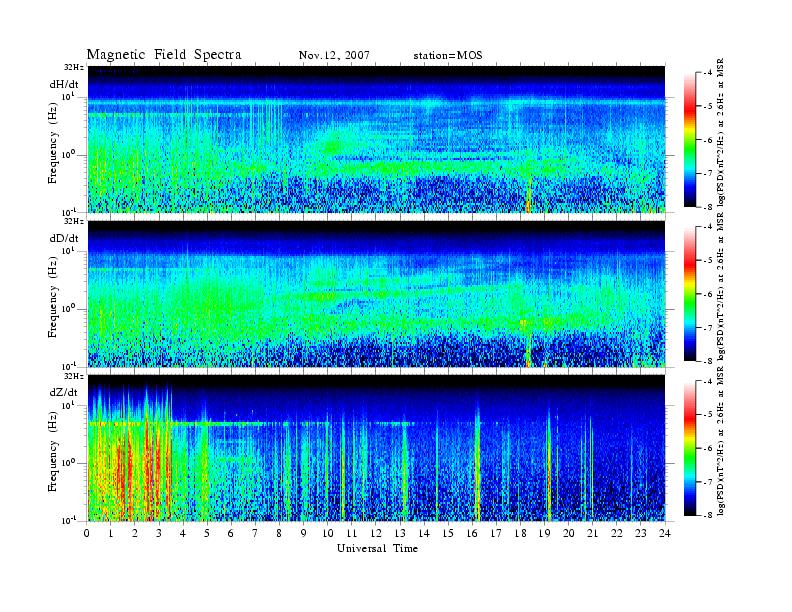The image size is (792, 612).
Task: Click the -4 value on the dZ/dt color scale
Action: [709, 381]
